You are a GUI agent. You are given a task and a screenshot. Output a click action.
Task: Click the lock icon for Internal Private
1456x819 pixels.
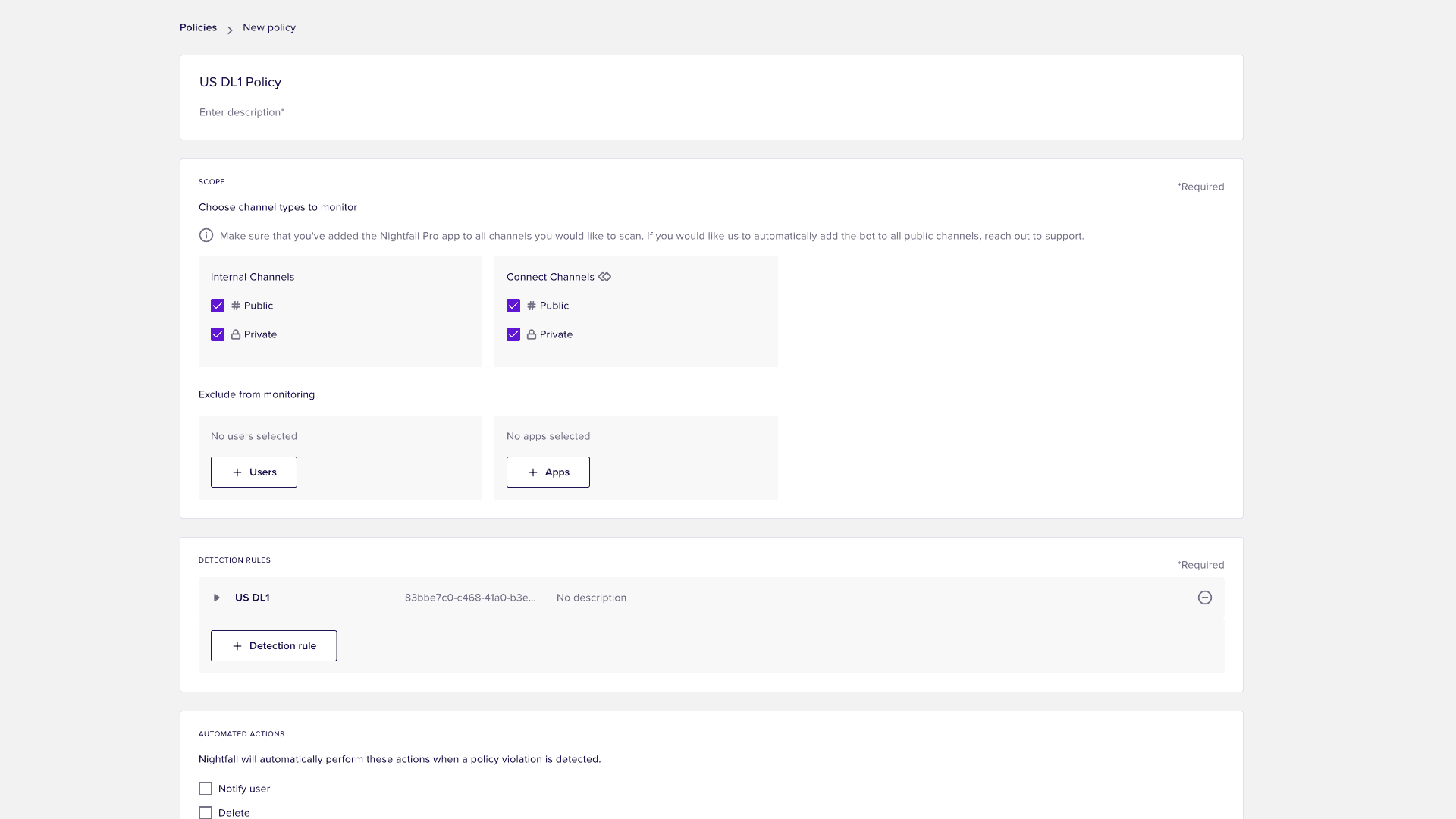[x=236, y=334]
